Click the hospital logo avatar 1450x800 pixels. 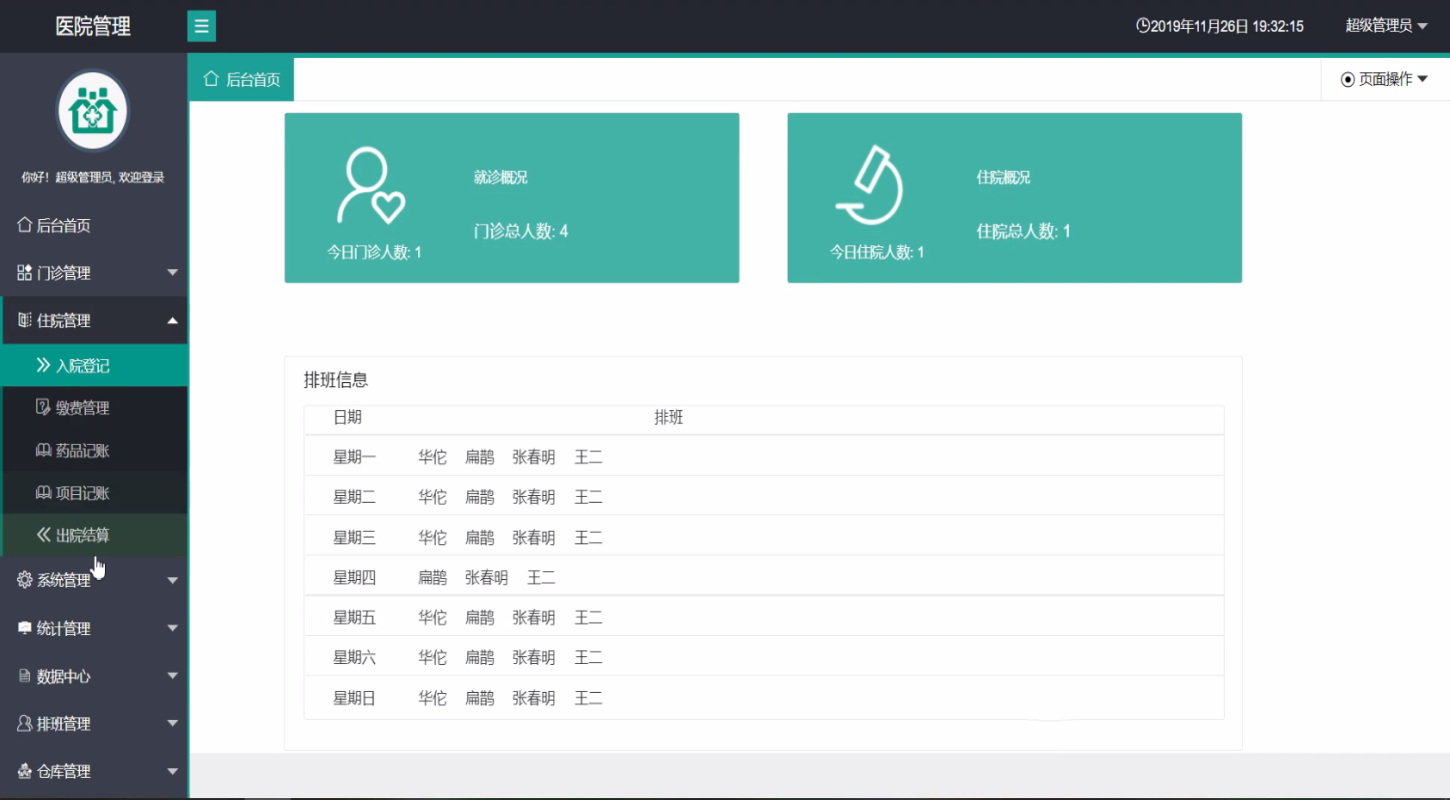click(93, 110)
